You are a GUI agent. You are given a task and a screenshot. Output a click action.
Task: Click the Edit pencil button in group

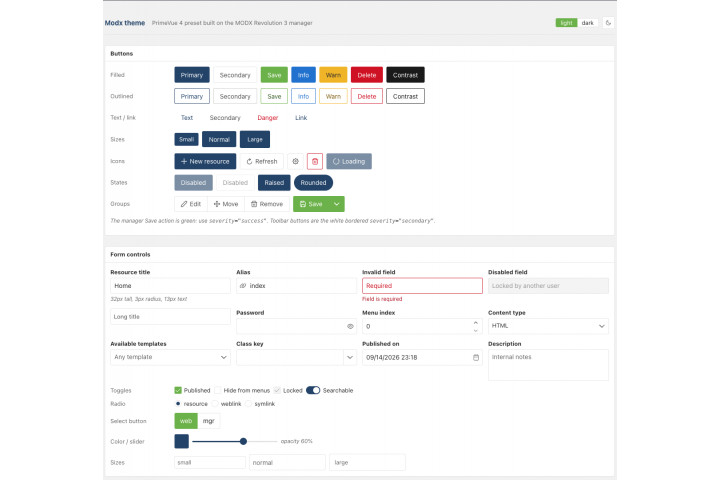pos(191,204)
